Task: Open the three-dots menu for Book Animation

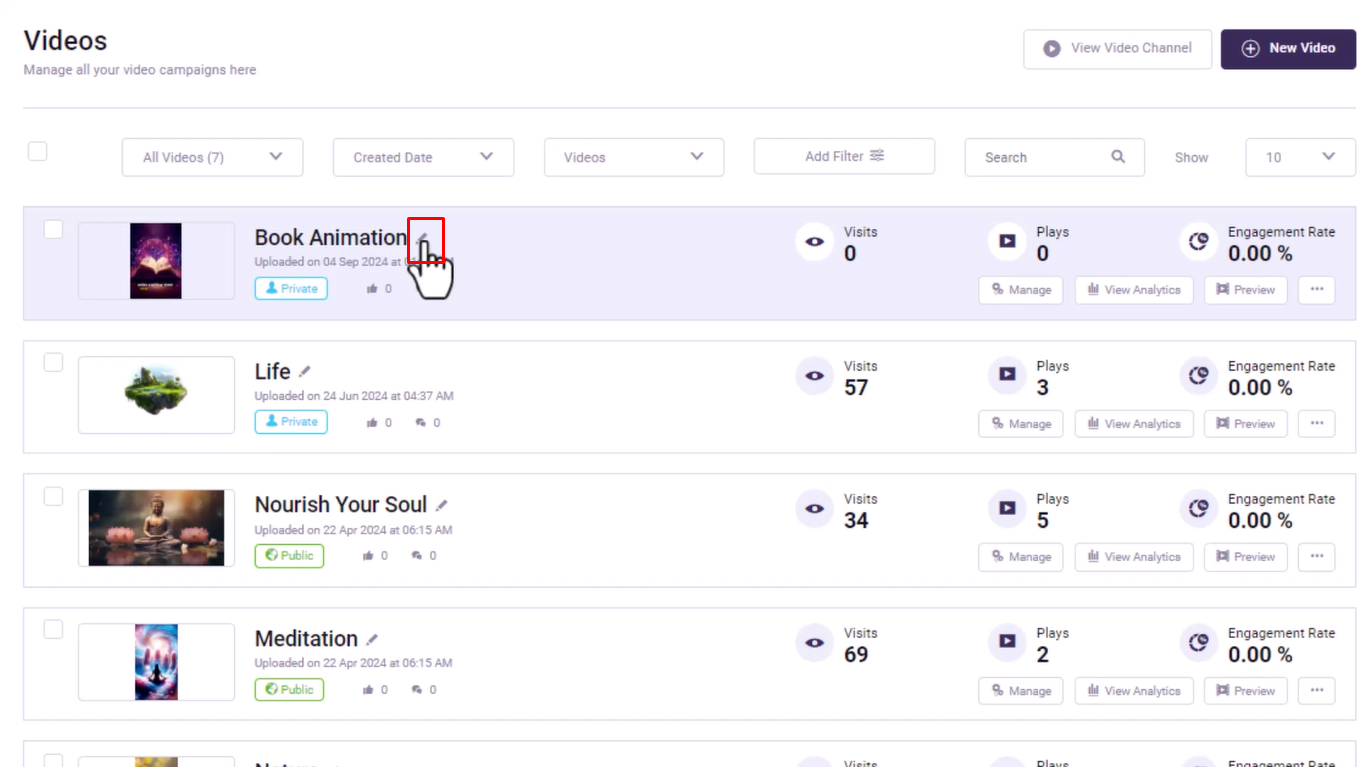Action: tap(1316, 290)
